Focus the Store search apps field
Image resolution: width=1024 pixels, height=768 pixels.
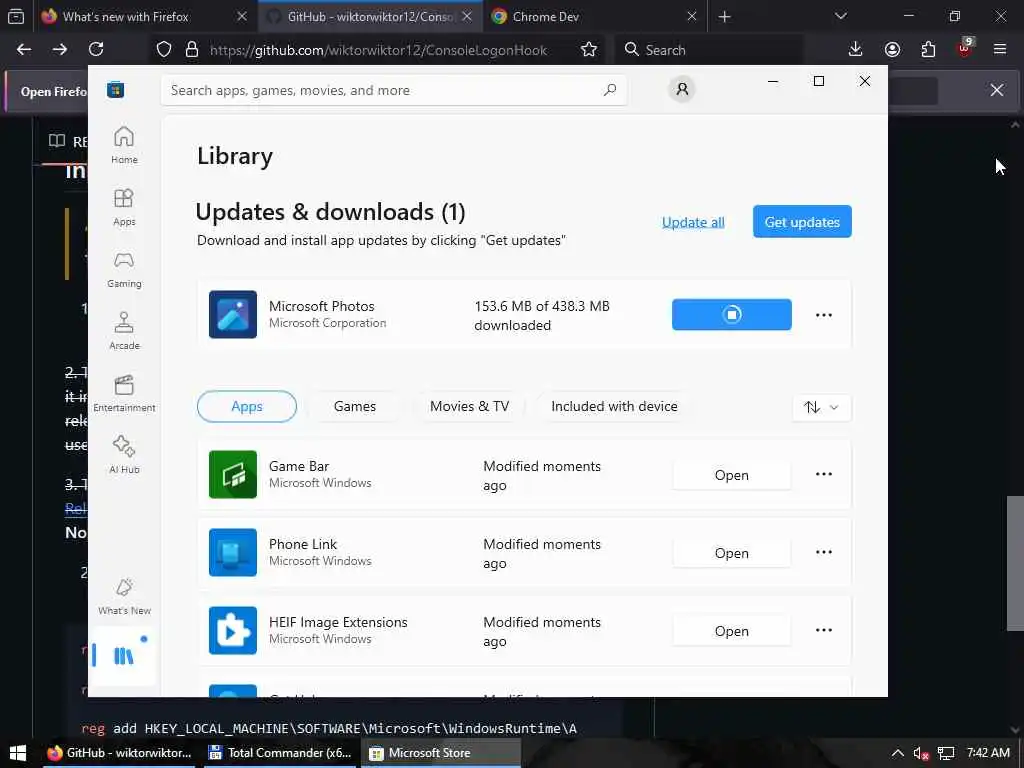[x=394, y=90]
